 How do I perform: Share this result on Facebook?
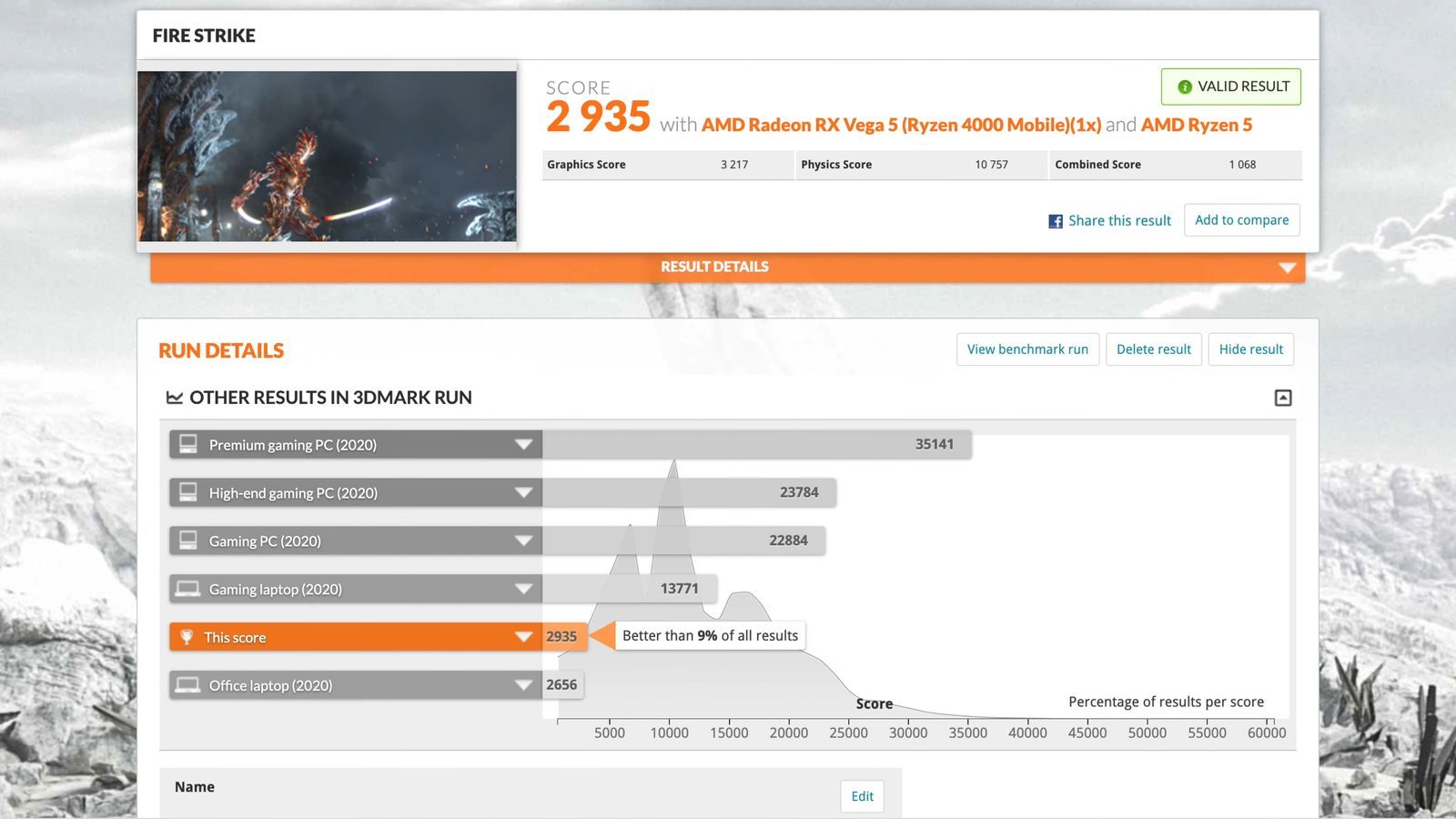click(x=1119, y=220)
